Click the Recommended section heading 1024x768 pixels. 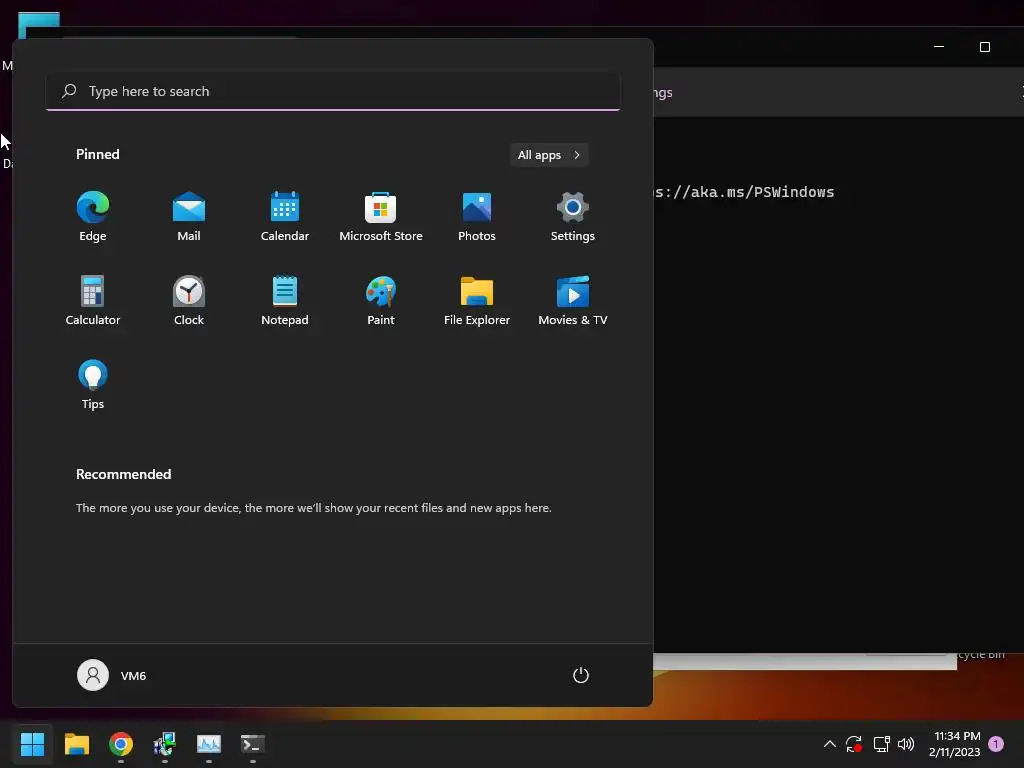point(123,474)
